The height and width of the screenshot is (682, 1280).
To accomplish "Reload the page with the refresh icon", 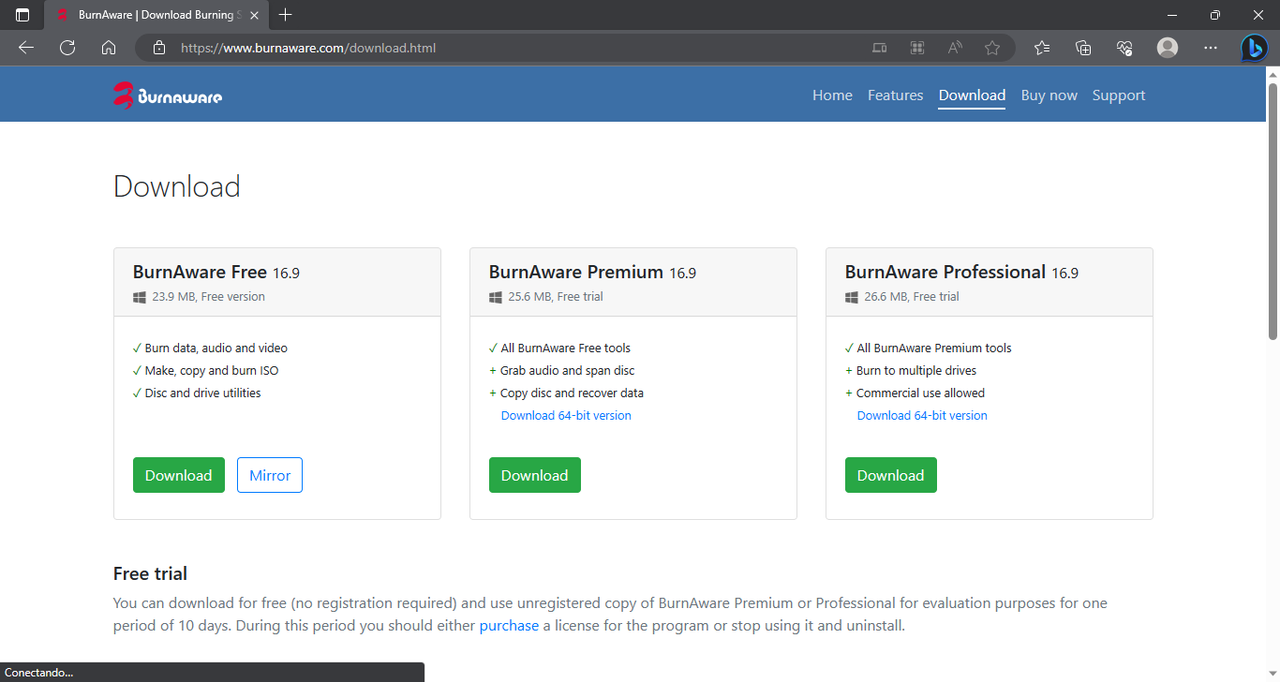I will [68, 47].
